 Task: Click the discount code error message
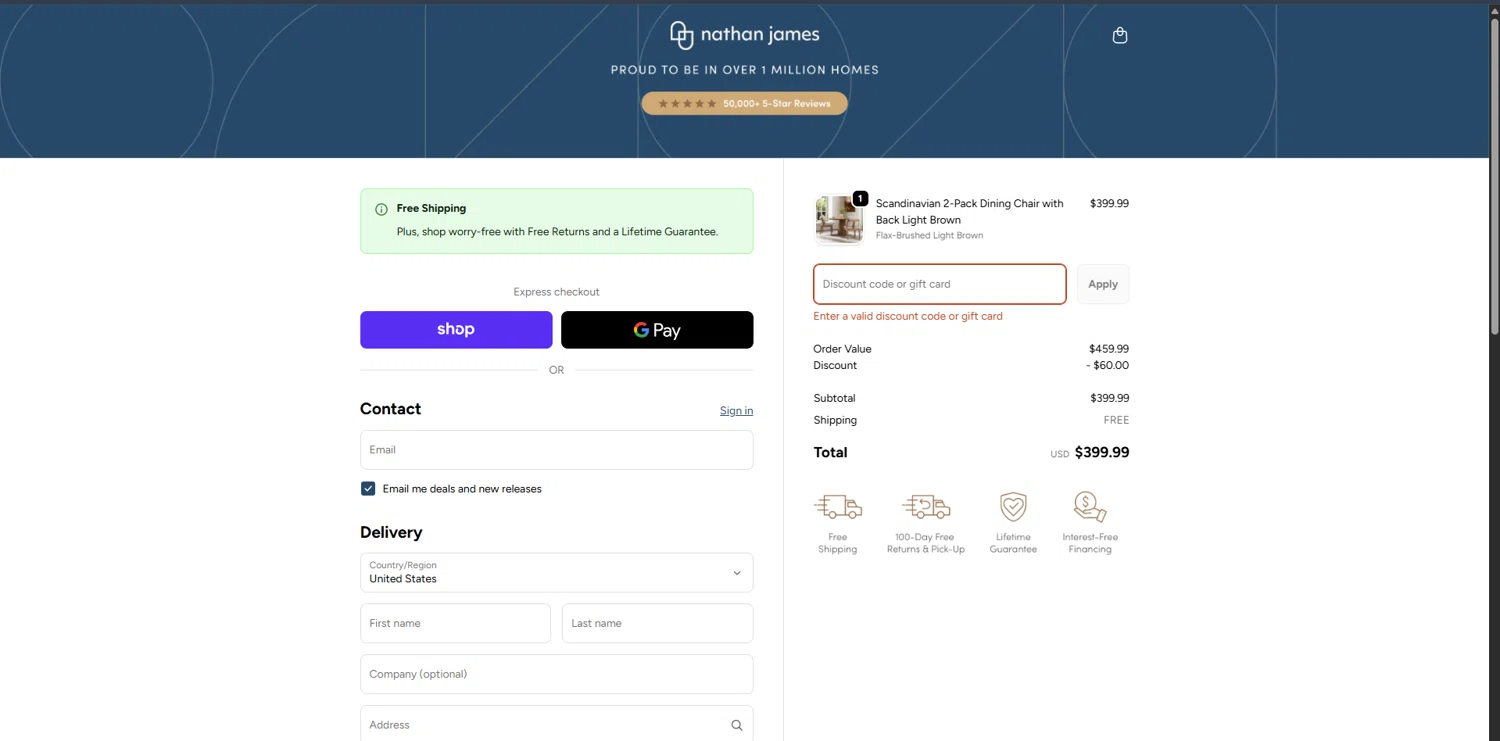[908, 316]
